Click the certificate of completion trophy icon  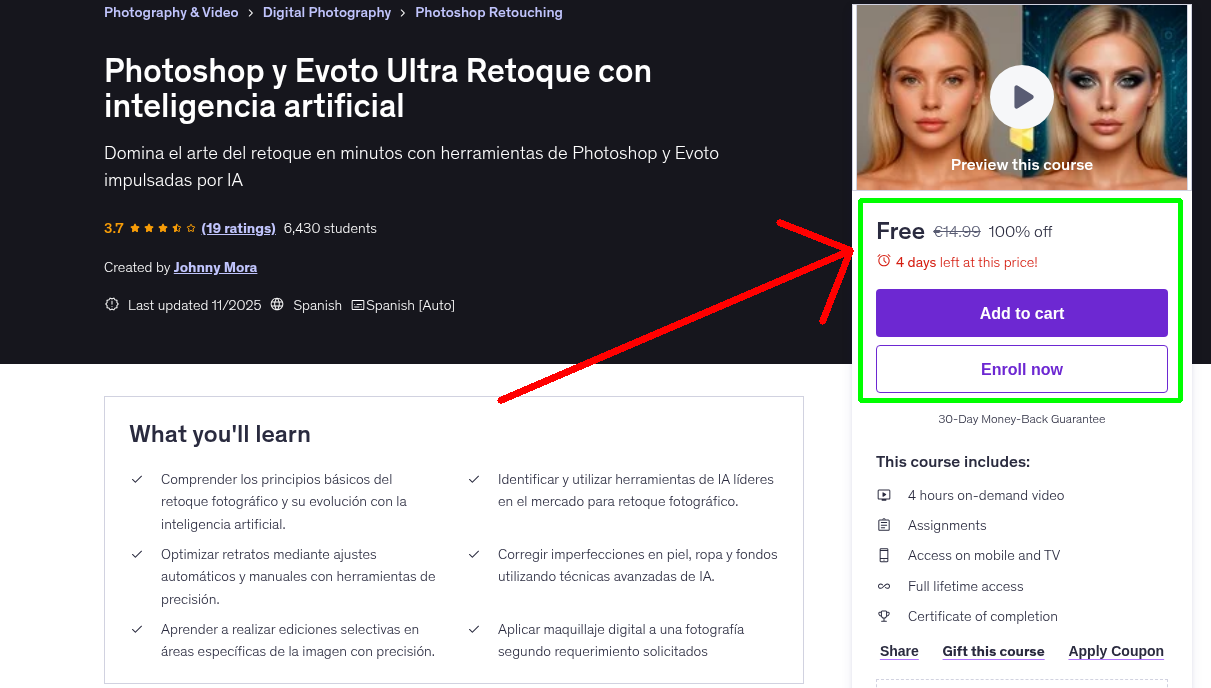pos(884,616)
